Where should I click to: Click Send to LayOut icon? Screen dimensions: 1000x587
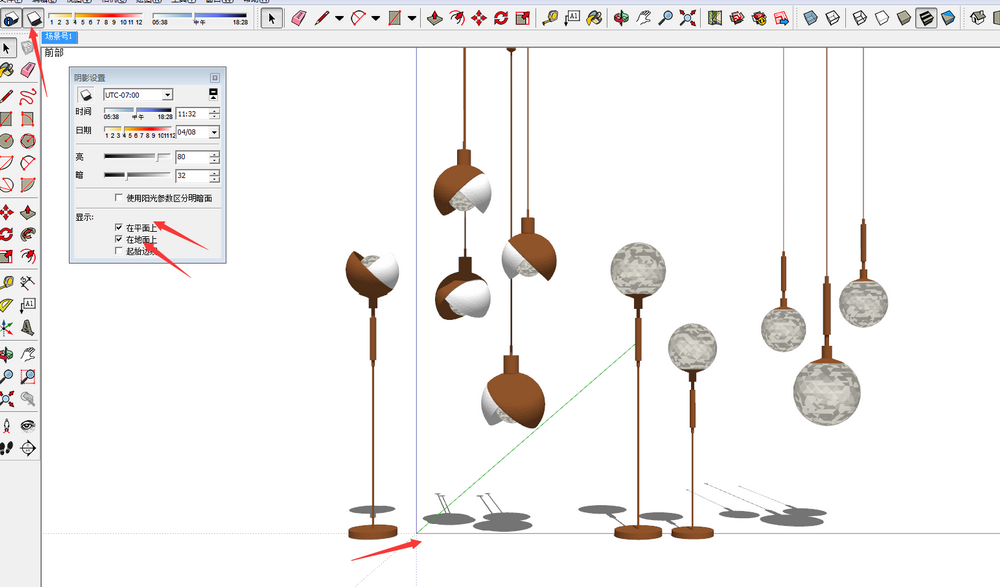pyautogui.click(x=781, y=19)
